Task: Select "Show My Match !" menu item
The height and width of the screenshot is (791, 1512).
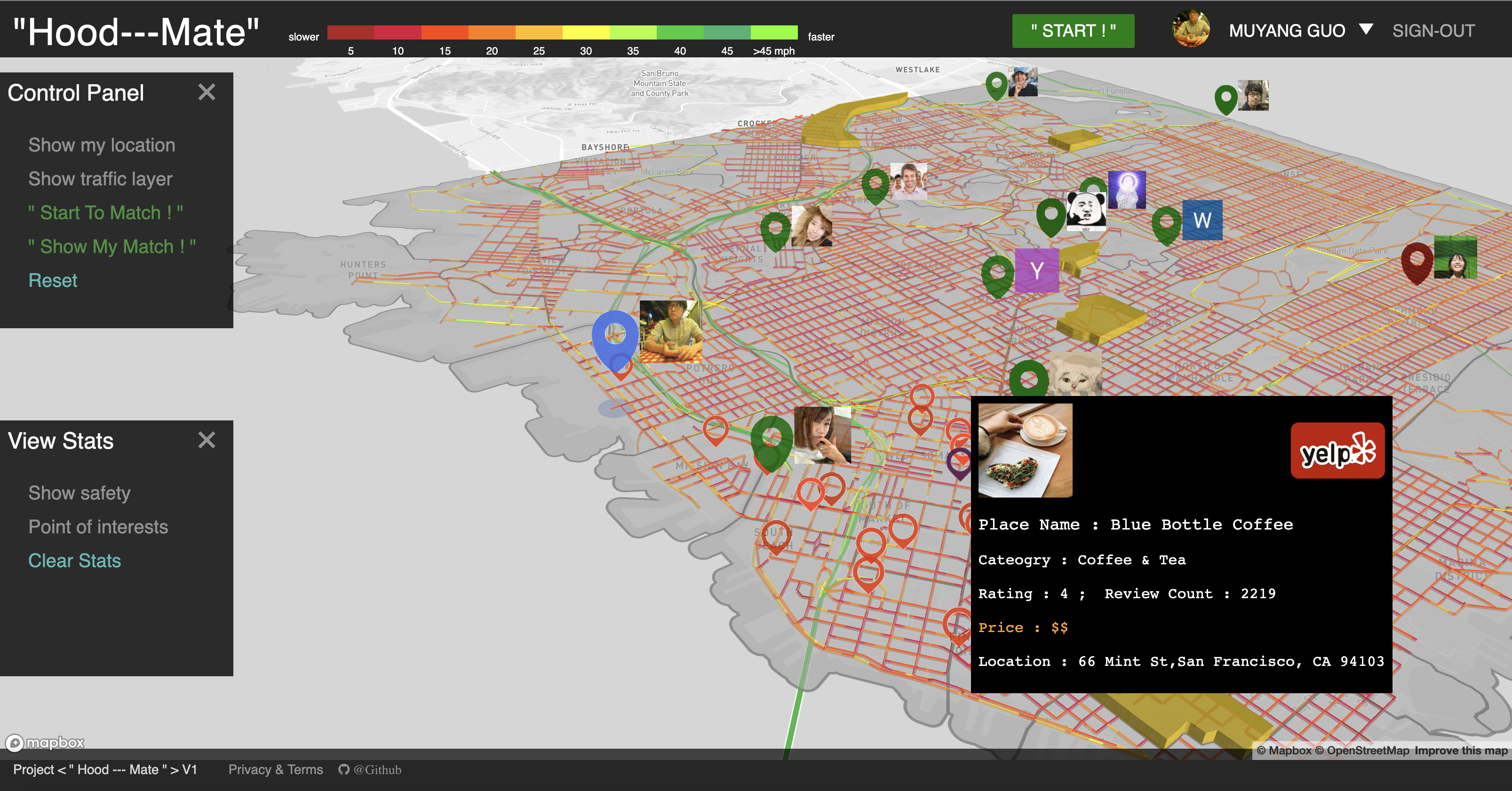Action: (111, 246)
